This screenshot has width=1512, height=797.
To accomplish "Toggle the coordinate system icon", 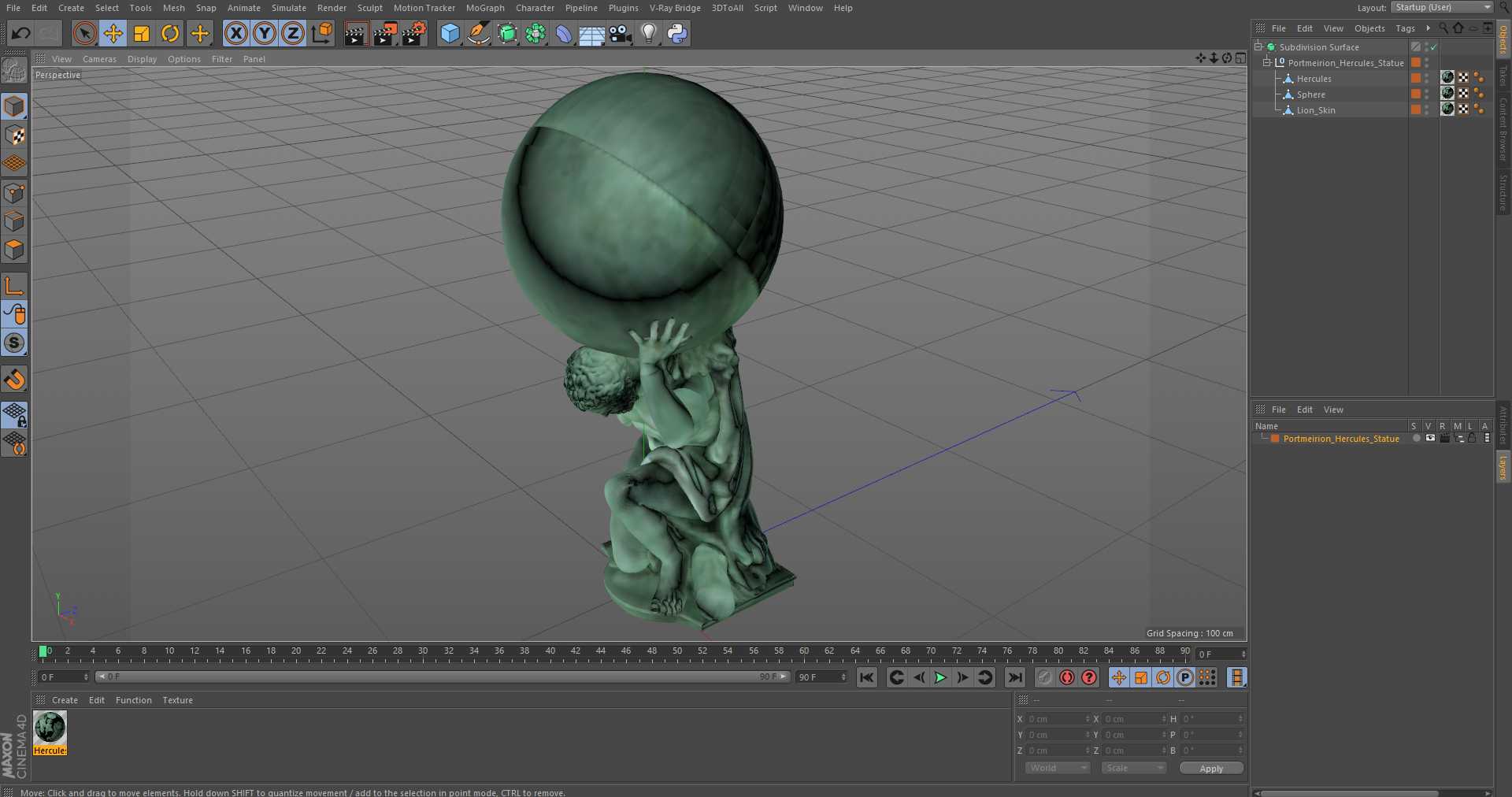I will coord(322,33).
